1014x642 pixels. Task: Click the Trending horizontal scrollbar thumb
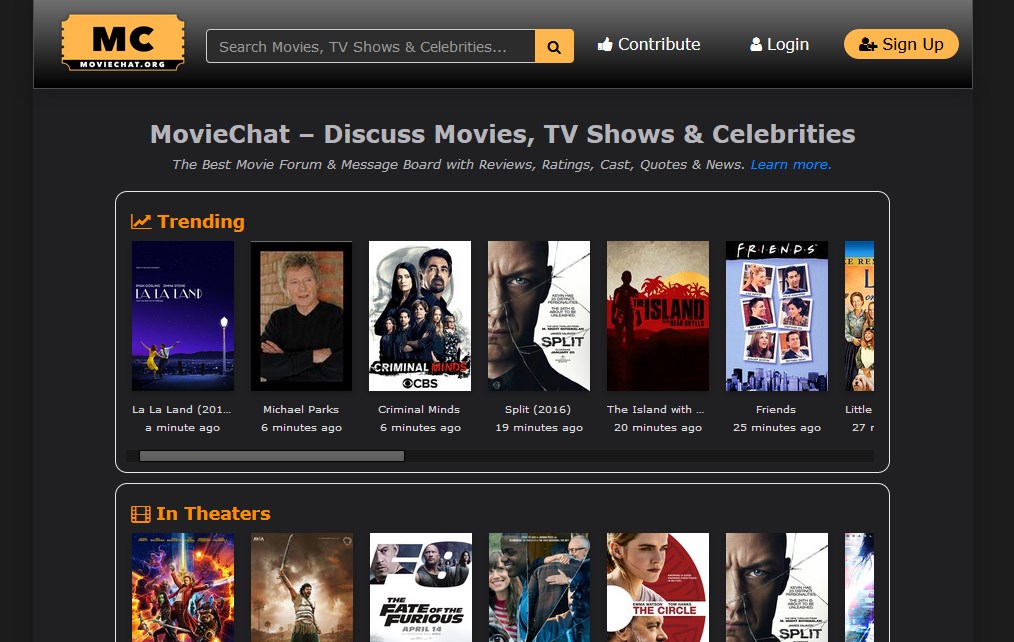[272, 456]
